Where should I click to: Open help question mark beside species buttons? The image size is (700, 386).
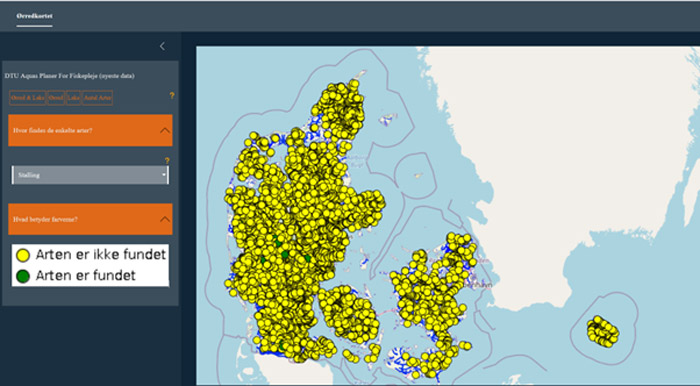(172, 95)
